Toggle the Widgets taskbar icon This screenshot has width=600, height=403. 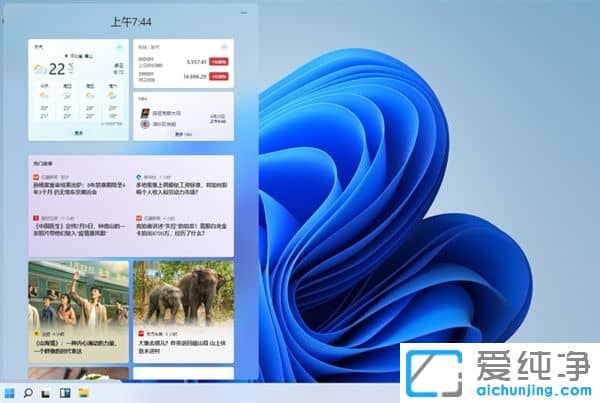pos(65,393)
